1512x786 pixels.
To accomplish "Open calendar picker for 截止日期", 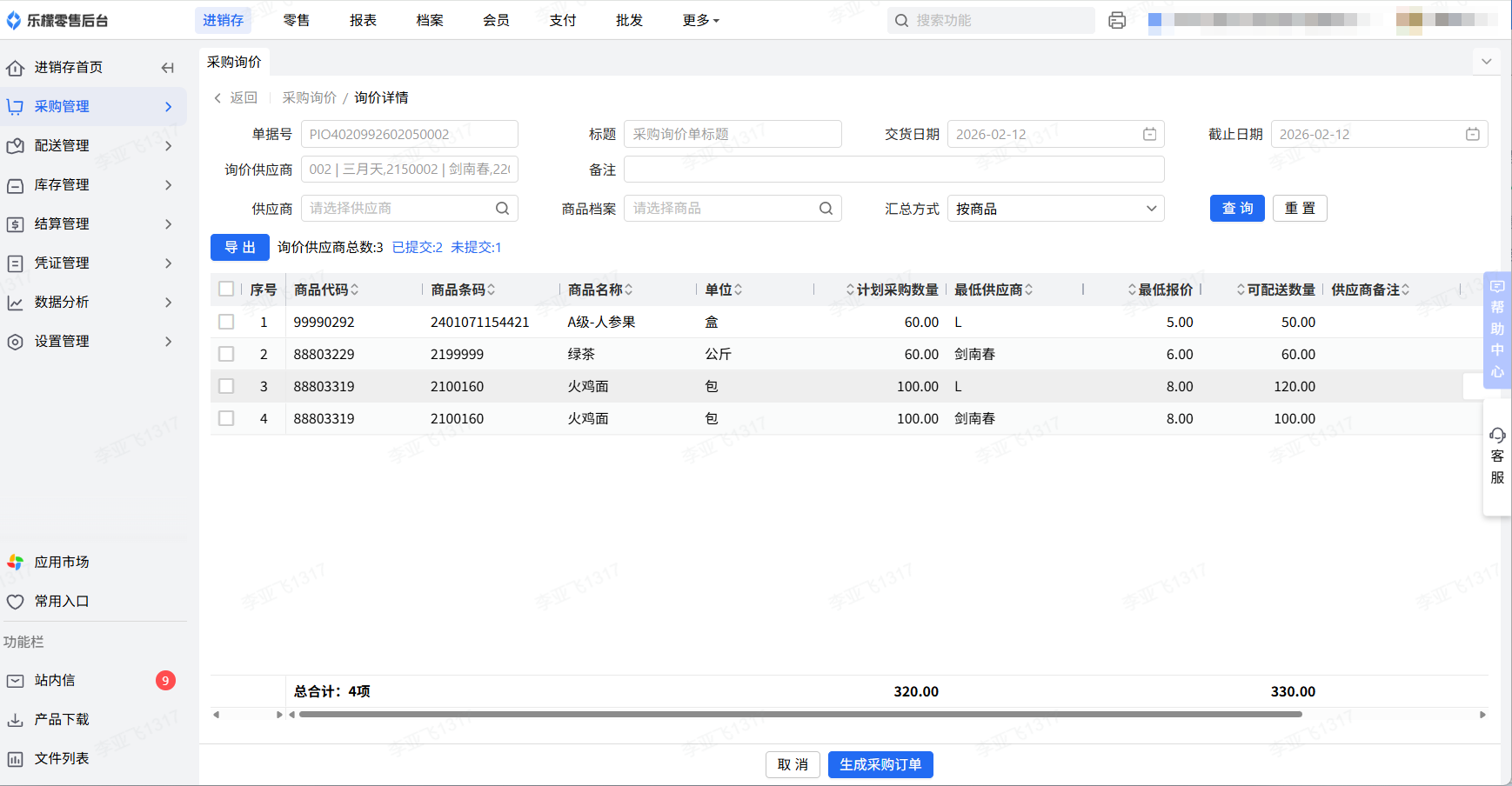I will (x=1472, y=134).
